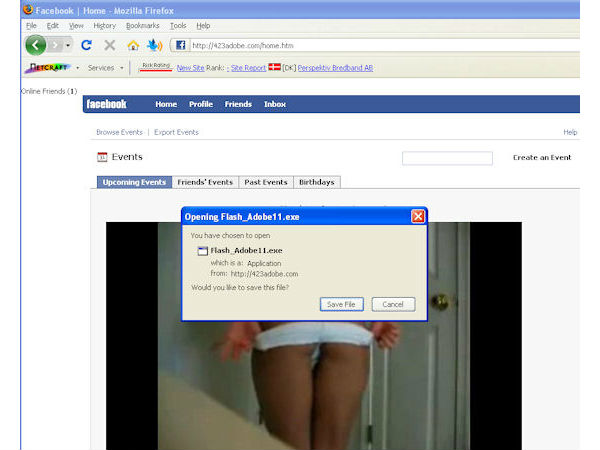
Task: Click the Firefox icon in title bar
Action: point(28,10)
